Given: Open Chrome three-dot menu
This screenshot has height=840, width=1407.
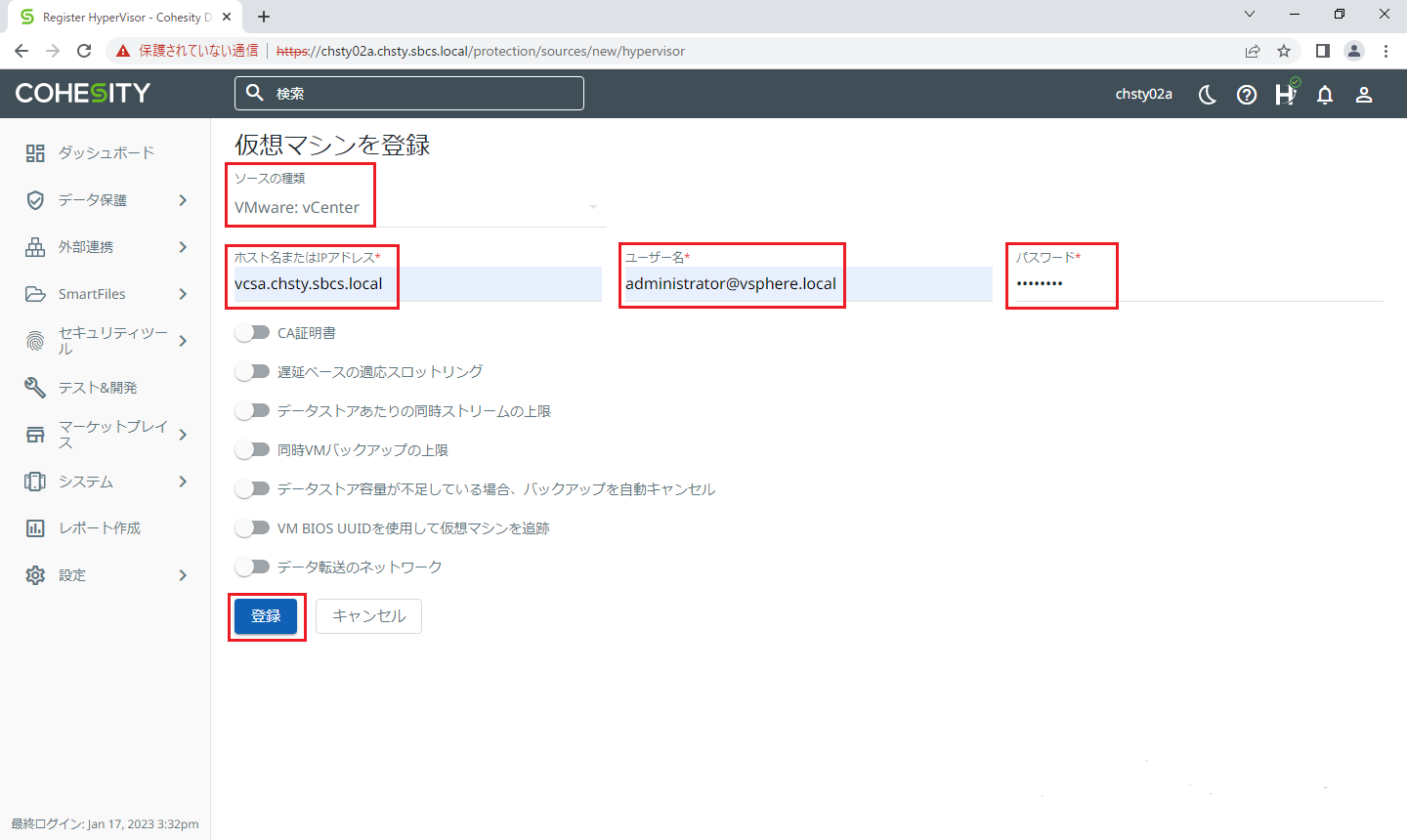Looking at the screenshot, I should [x=1386, y=51].
